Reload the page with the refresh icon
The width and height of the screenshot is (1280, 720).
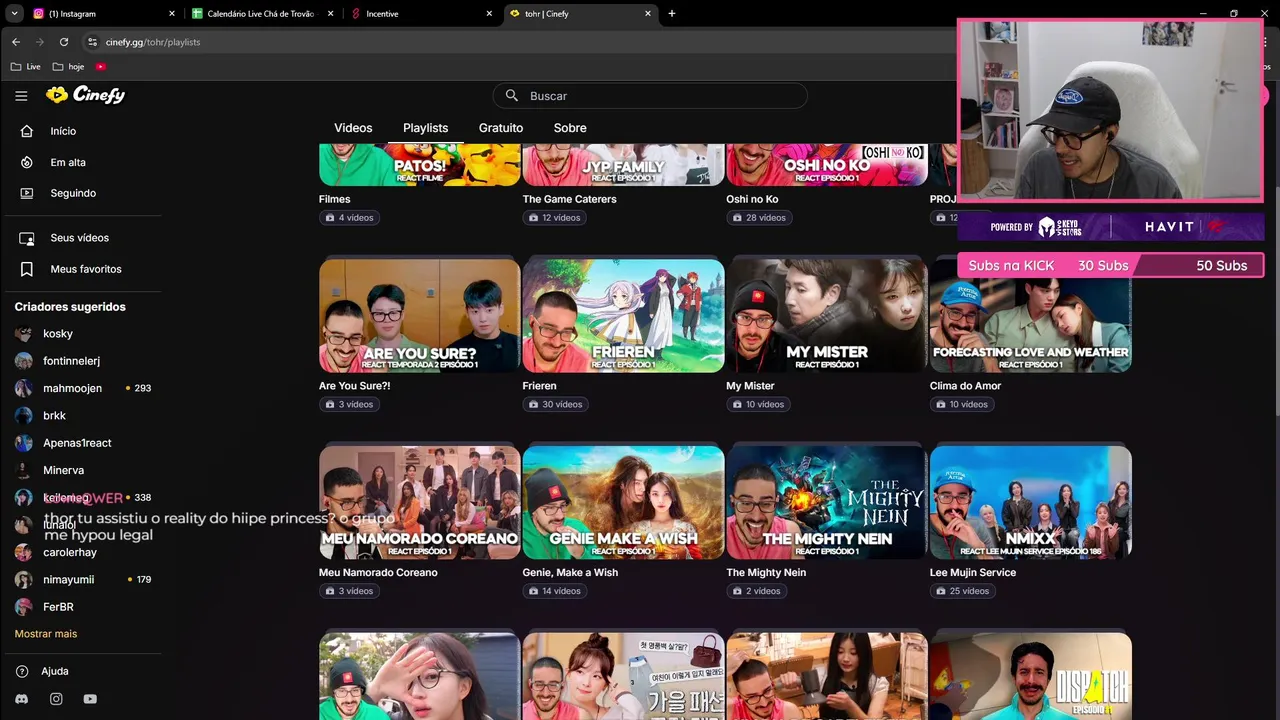click(64, 42)
